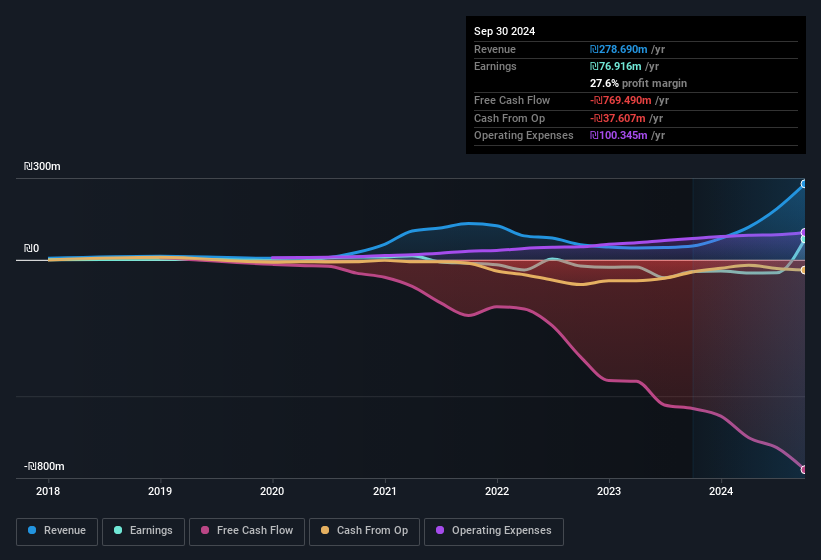This screenshot has width=821, height=560.
Task: Toggle the Free Cash Flow legend button
Action: 247,532
